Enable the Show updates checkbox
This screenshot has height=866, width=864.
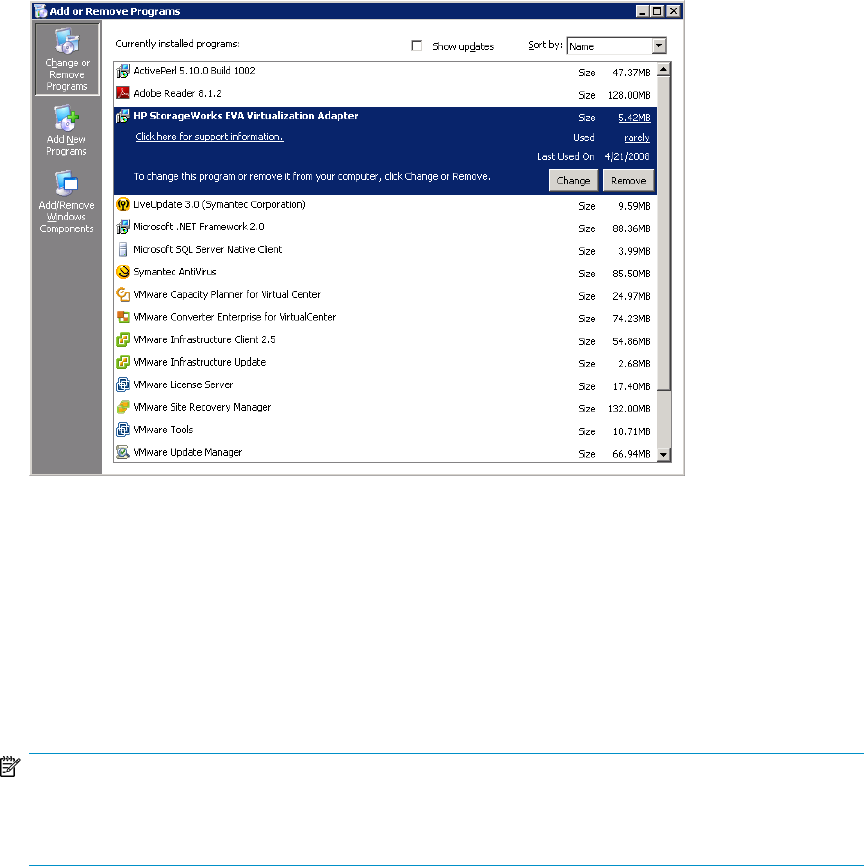pyautogui.click(x=417, y=46)
